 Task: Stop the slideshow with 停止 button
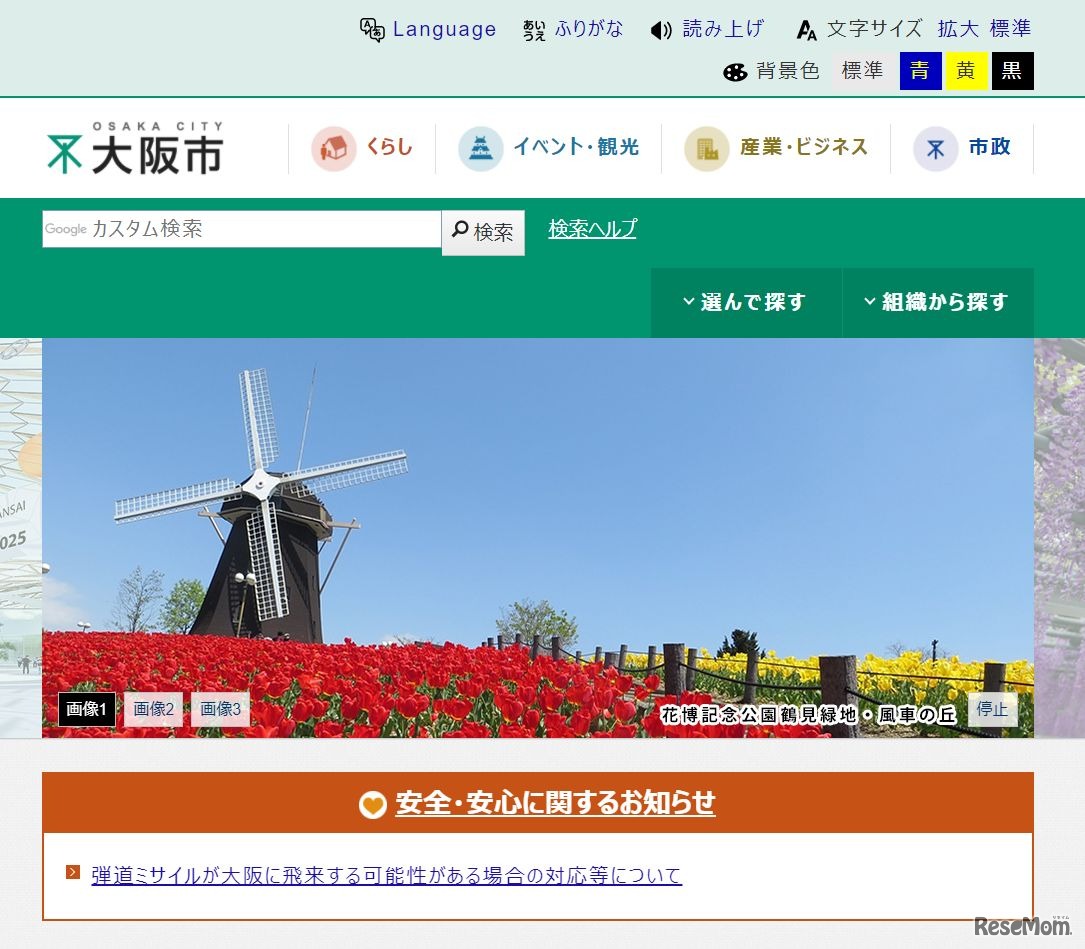(x=991, y=709)
